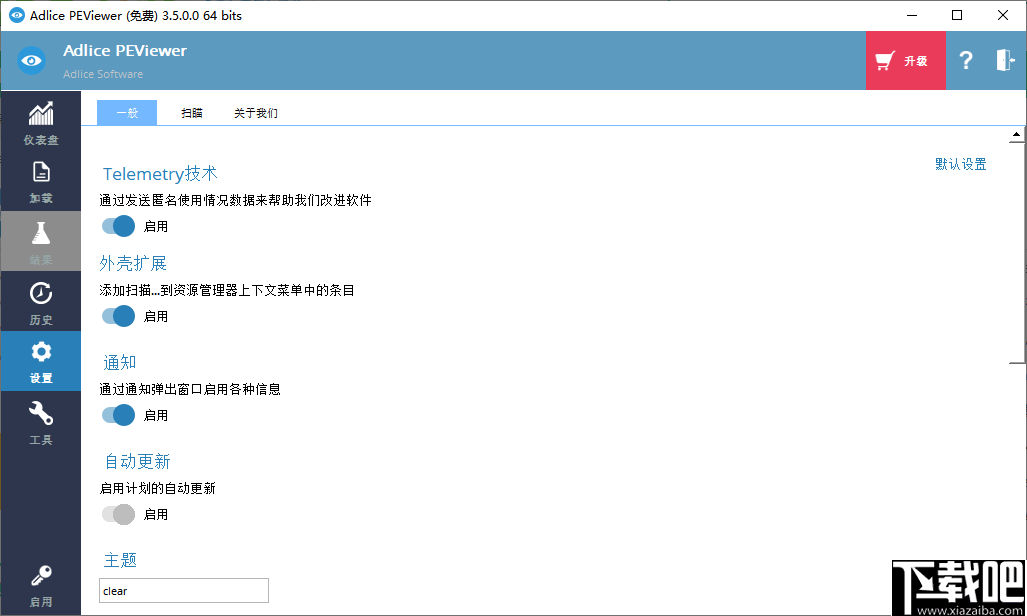1027x616 pixels.
Task: Toggle the 通知 notifications switch off
Action: click(117, 415)
